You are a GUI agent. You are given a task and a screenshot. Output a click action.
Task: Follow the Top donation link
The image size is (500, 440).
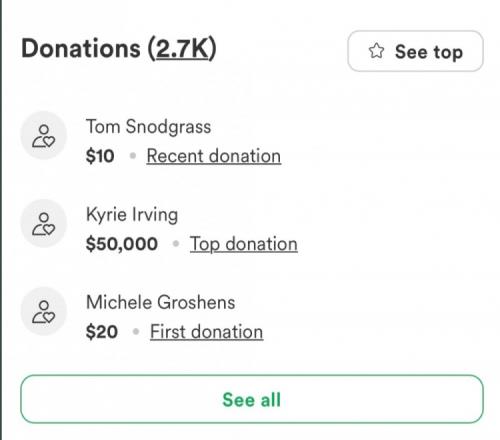[244, 244]
